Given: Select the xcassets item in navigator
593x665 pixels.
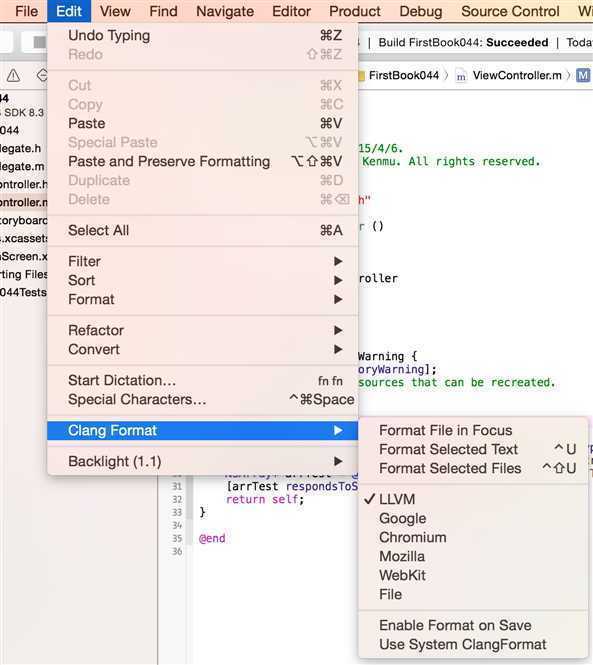Looking at the screenshot, I should (x=23, y=238).
